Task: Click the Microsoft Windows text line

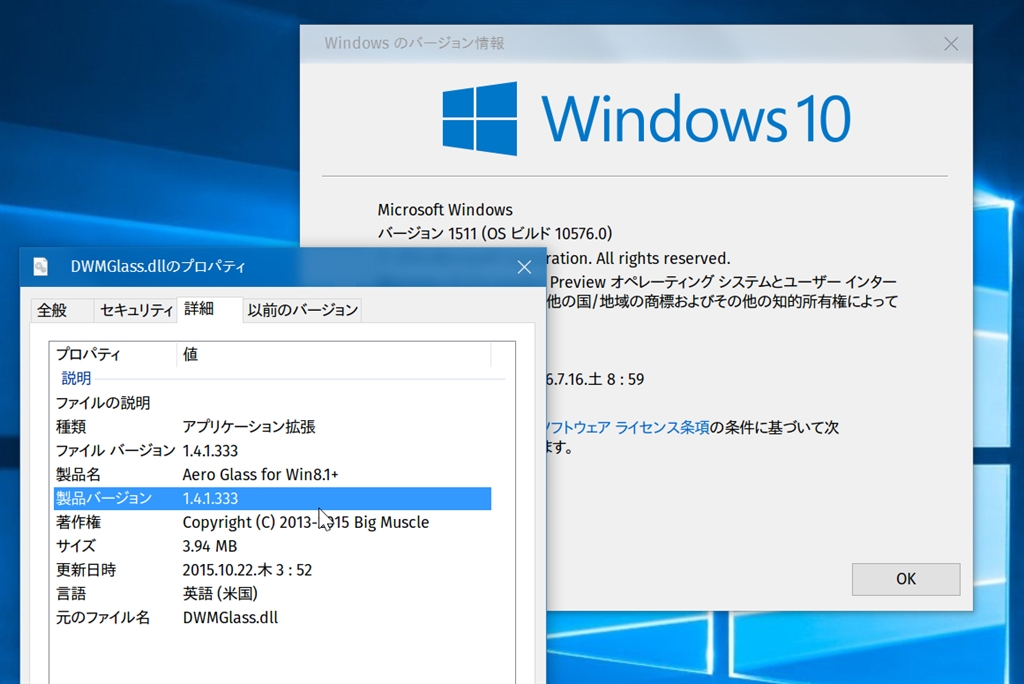Action: click(x=445, y=210)
